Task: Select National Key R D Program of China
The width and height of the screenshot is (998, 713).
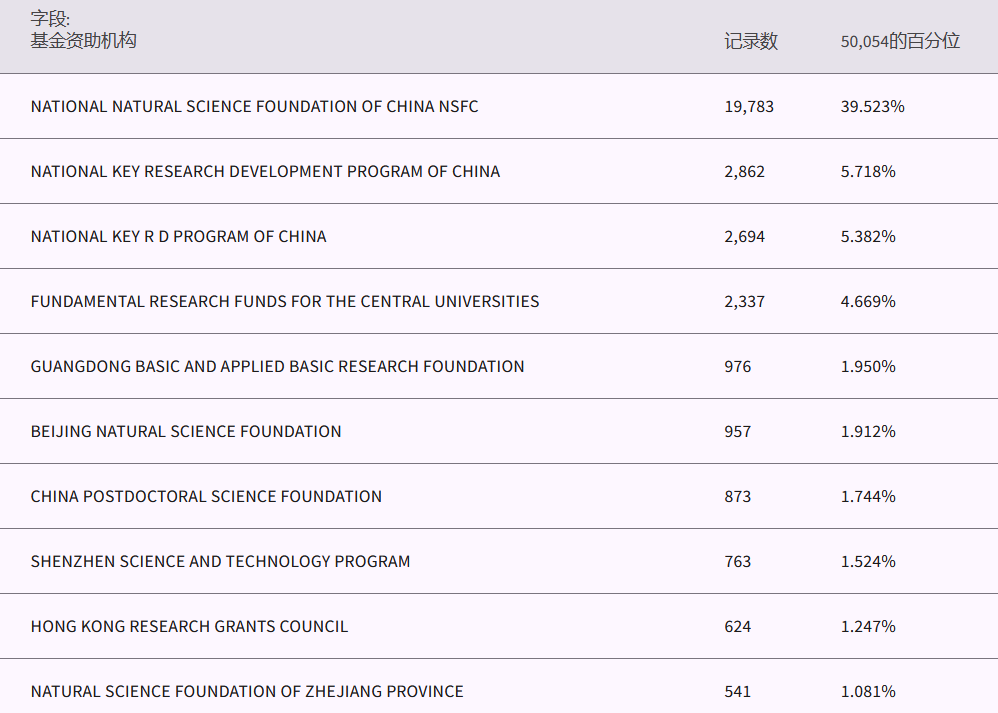Action: [178, 236]
